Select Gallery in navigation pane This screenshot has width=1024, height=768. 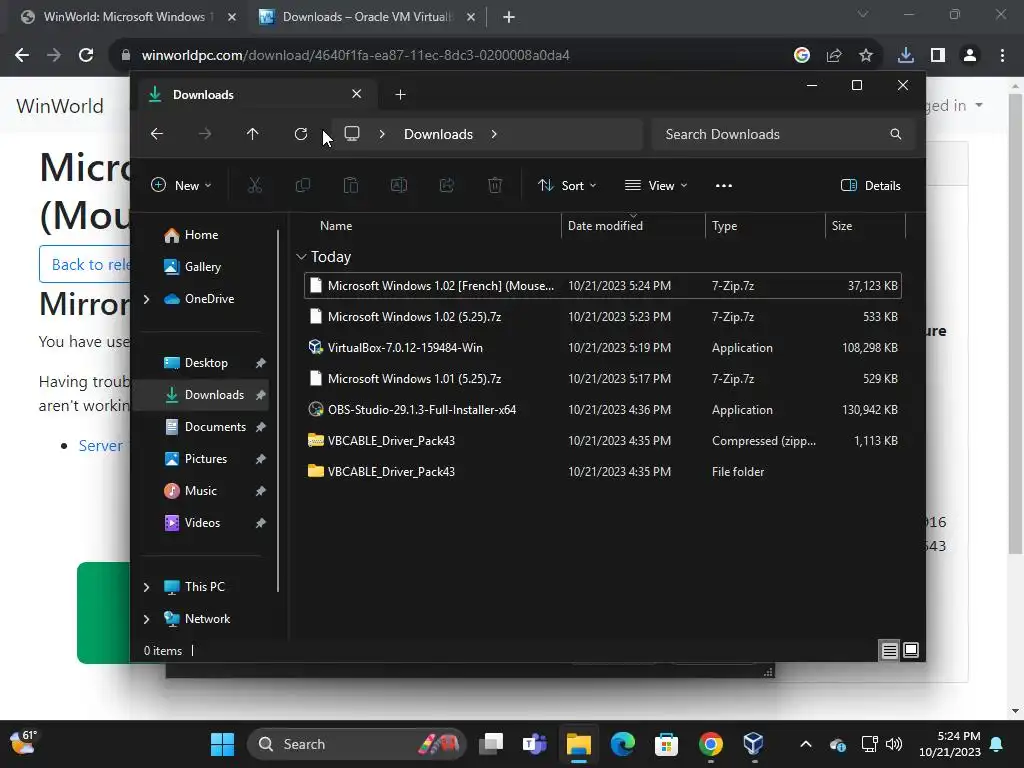coord(193,267)
